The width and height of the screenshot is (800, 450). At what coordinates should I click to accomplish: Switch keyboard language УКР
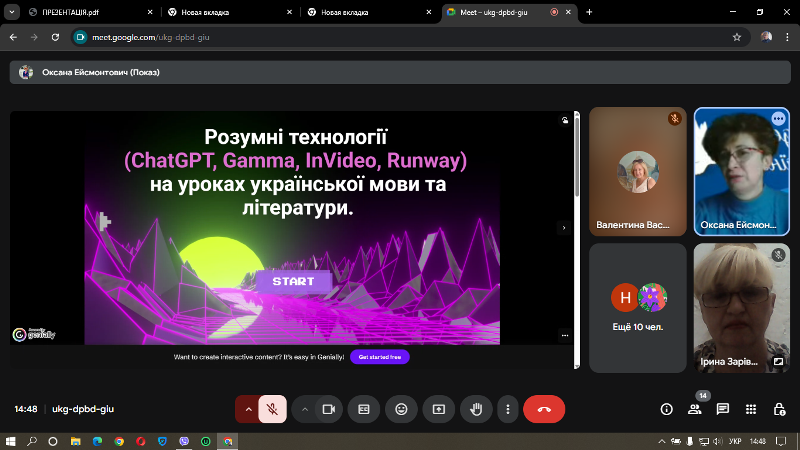735,441
